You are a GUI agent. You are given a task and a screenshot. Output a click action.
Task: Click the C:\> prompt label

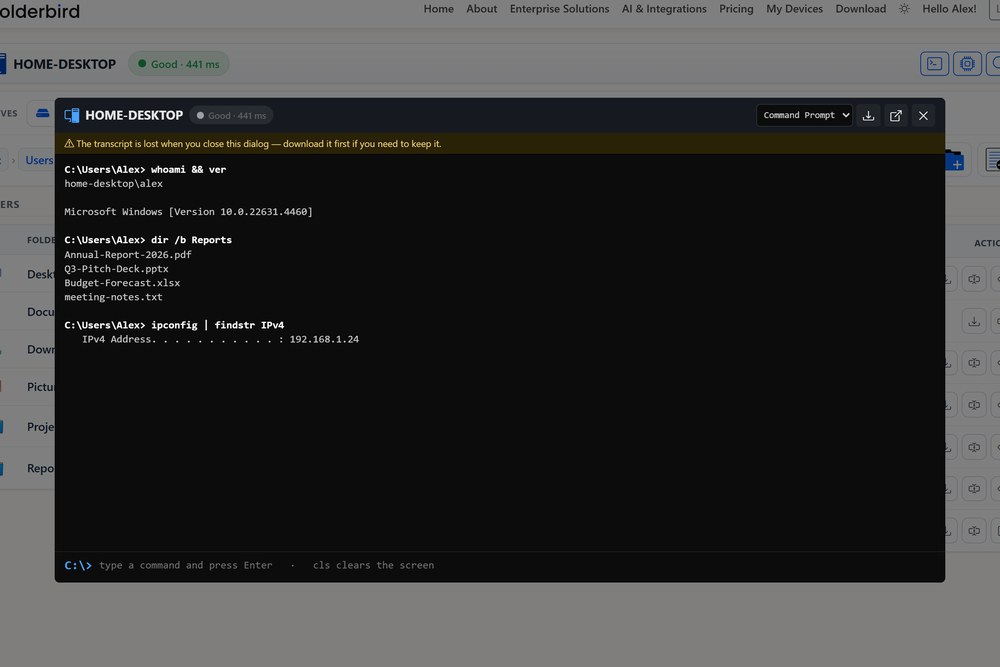coord(78,565)
